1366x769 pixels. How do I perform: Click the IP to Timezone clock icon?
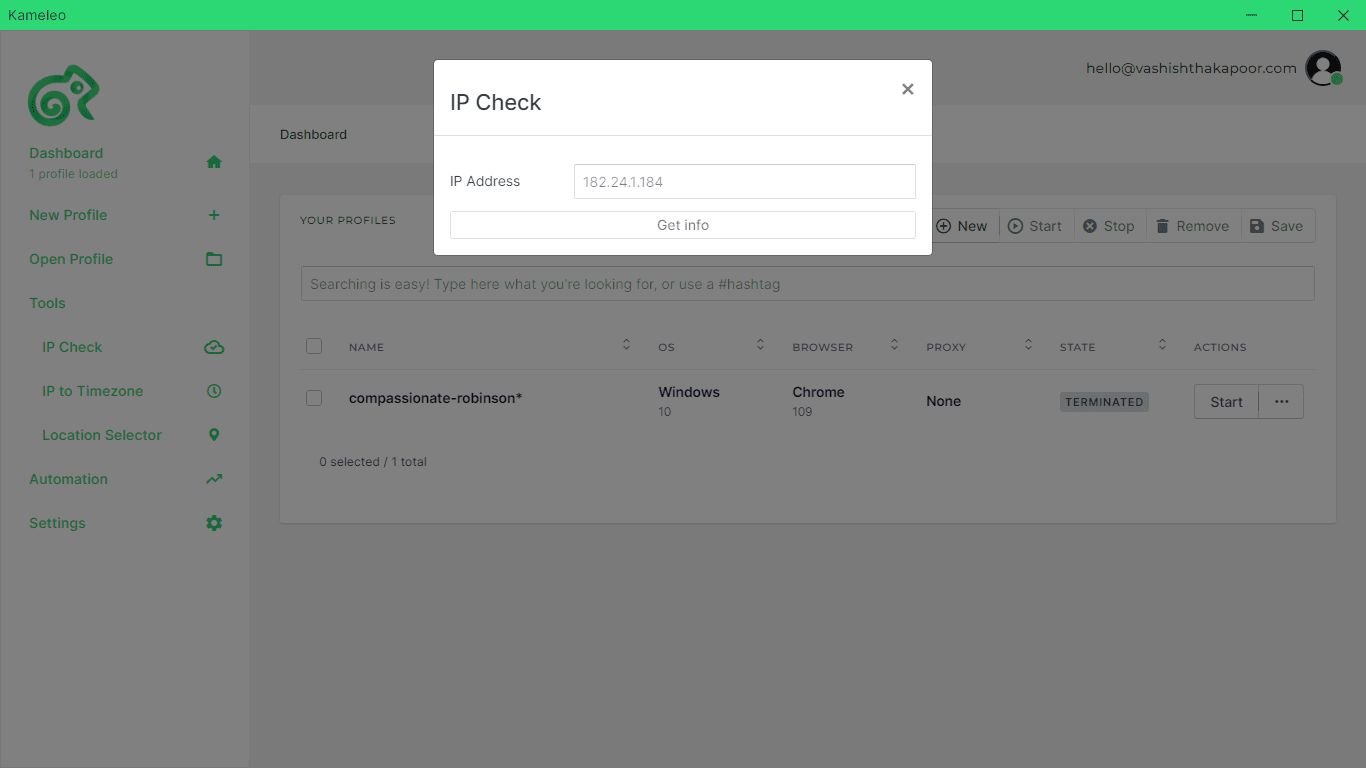214,391
